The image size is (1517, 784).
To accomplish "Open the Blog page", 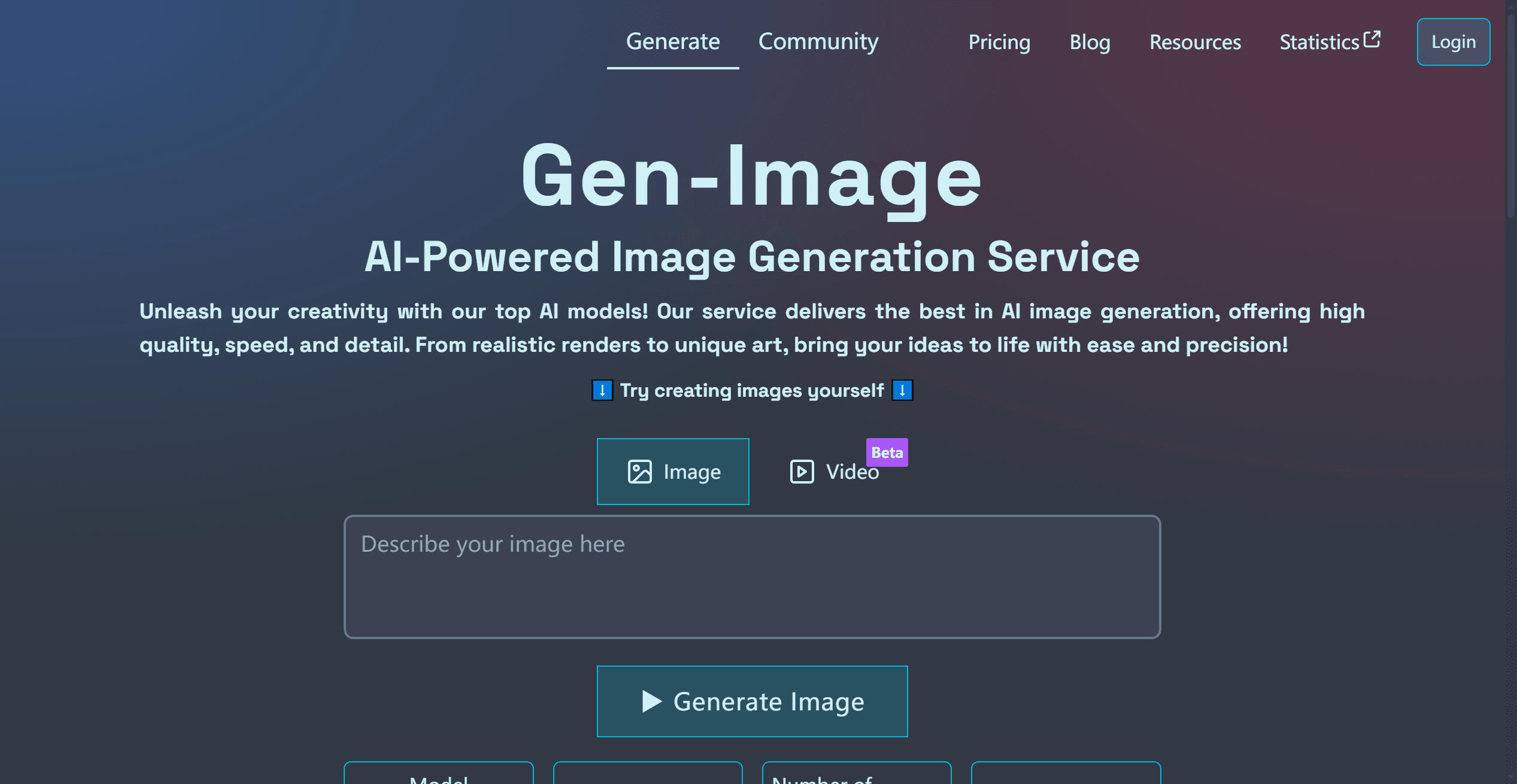I will (1090, 42).
